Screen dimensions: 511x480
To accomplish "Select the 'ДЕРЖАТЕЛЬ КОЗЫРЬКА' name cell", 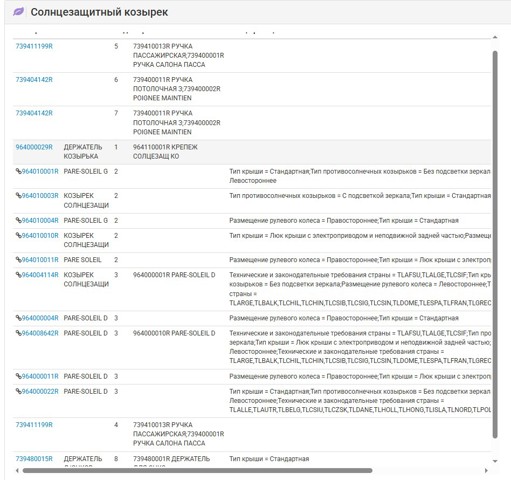I will pyautogui.click(x=83, y=152).
